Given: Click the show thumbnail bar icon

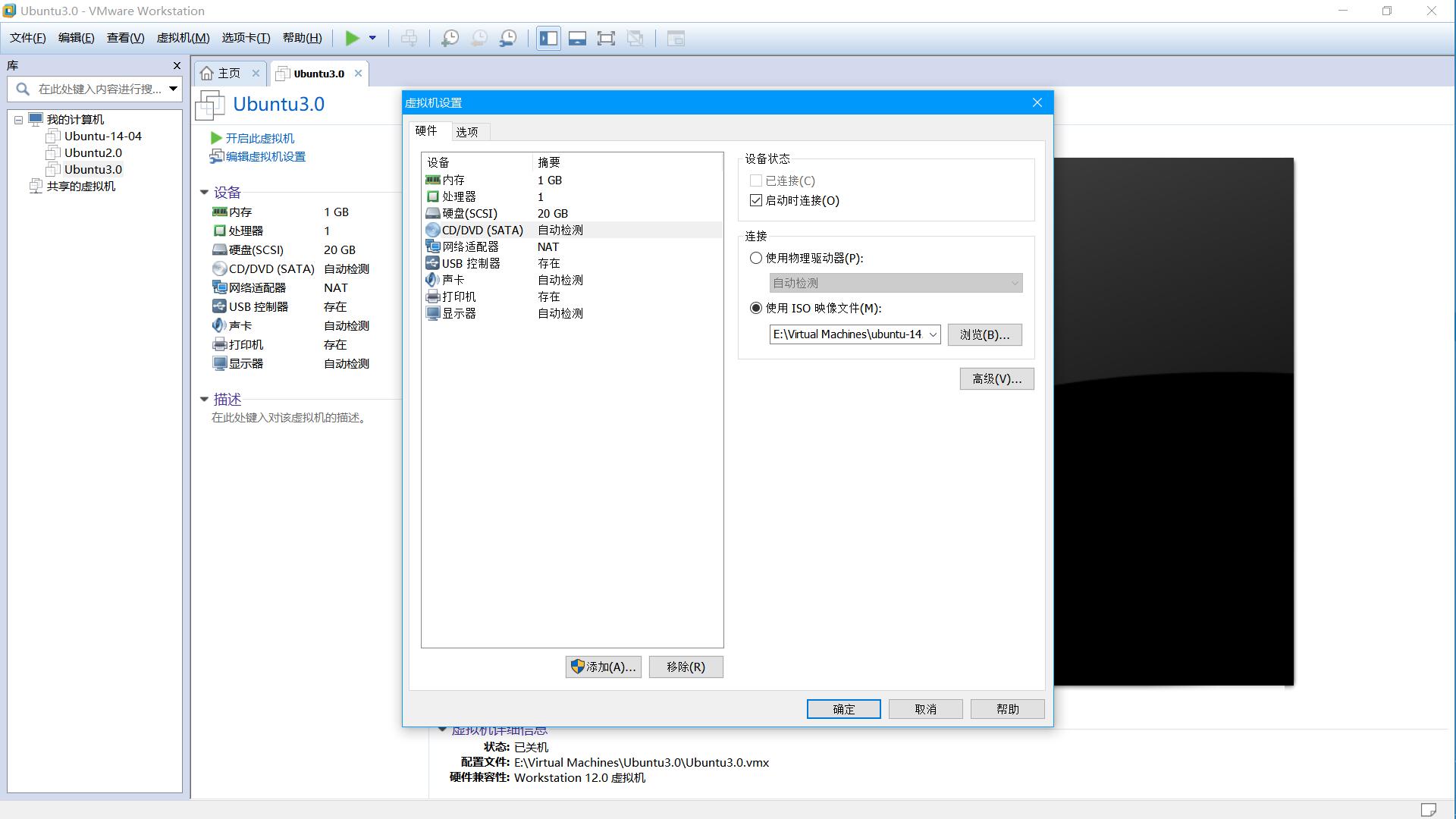Looking at the screenshot, I should [577, 37].
